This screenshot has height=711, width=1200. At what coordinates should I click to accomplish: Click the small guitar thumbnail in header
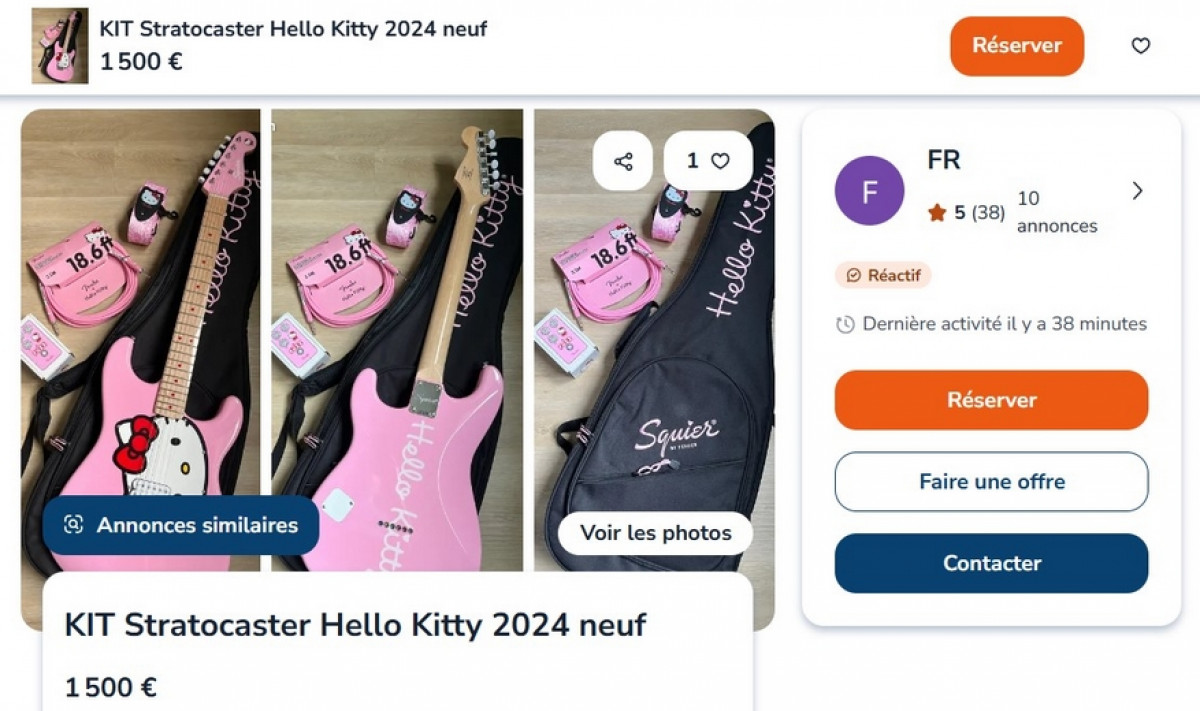pos(60,46)
